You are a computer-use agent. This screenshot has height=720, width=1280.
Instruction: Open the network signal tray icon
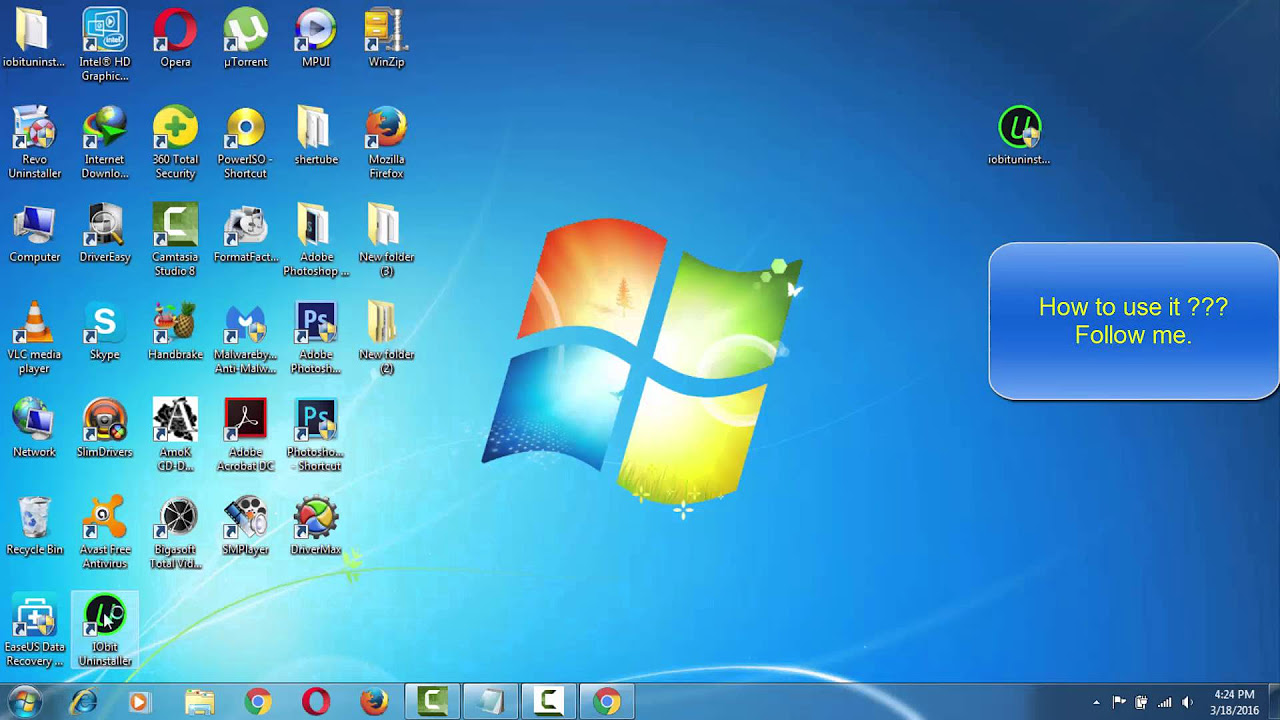(x=1164, y=702)
